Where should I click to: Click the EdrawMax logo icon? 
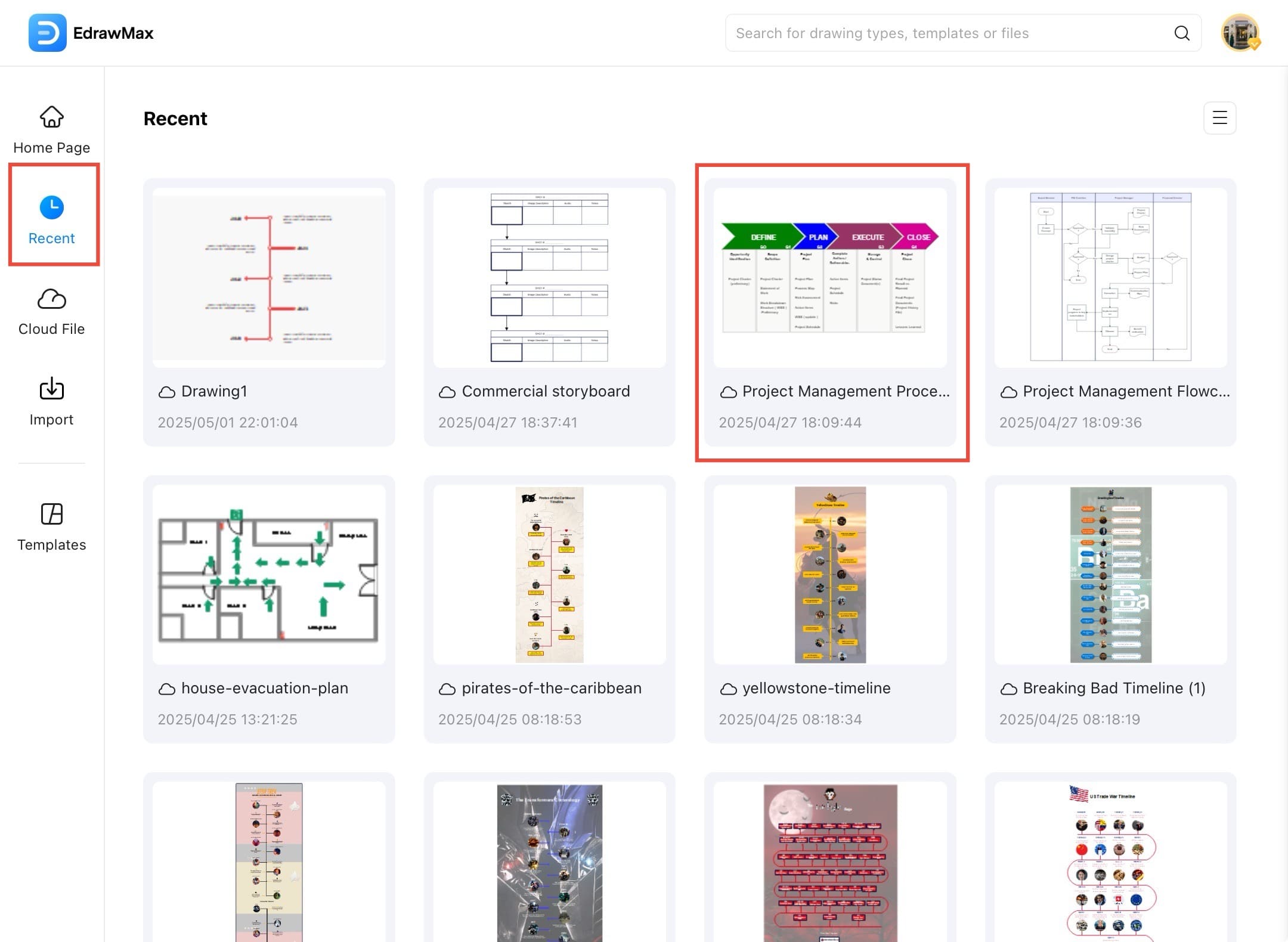point(47,33)
